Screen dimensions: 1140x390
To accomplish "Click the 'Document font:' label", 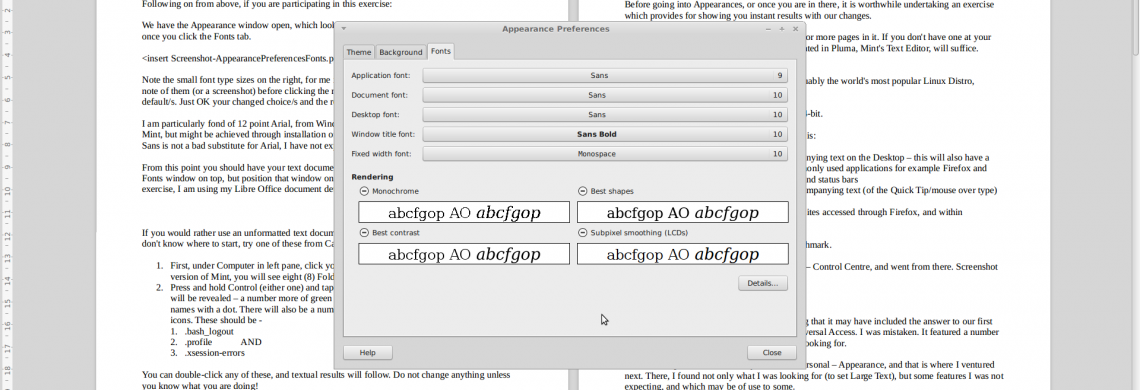I will click(380, 95).
